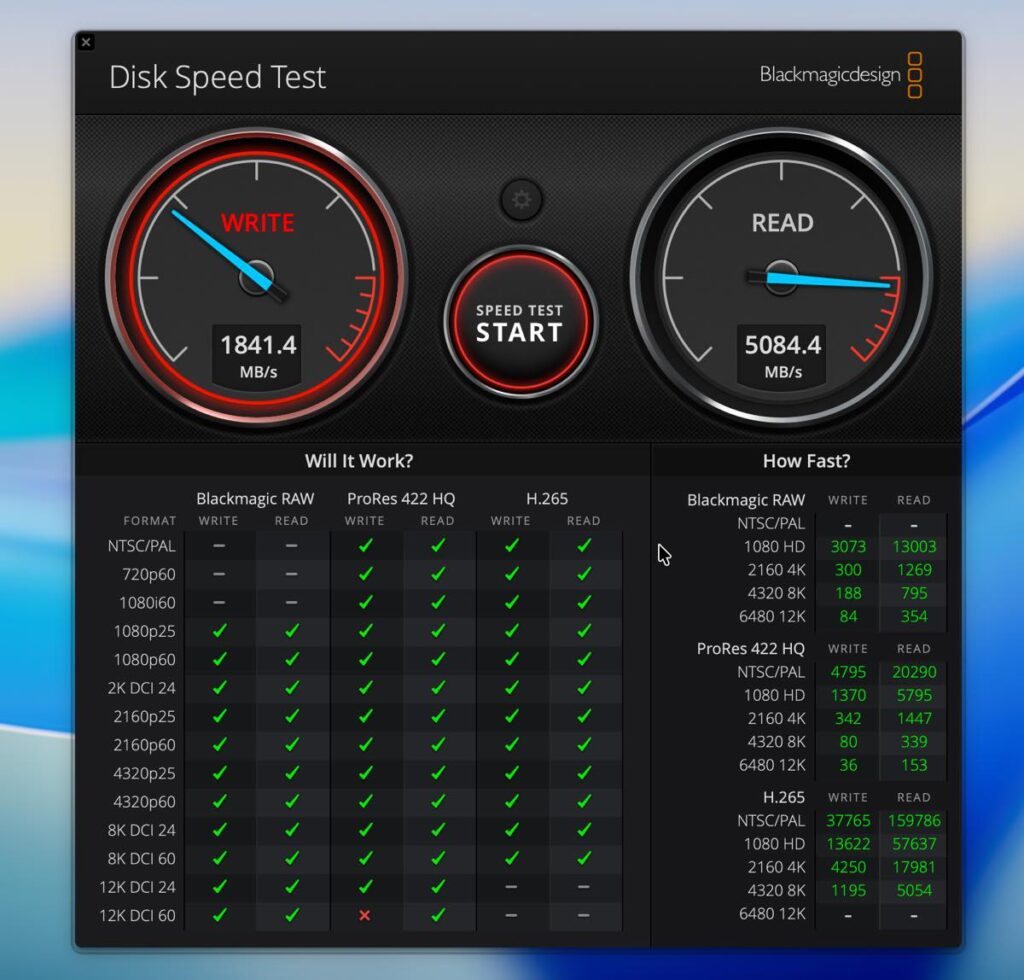The width and height of the screenshot is (1024, 980).
Task: Click the 5084.4 MB/s read speed readout
Action: (x=782, y=355)
